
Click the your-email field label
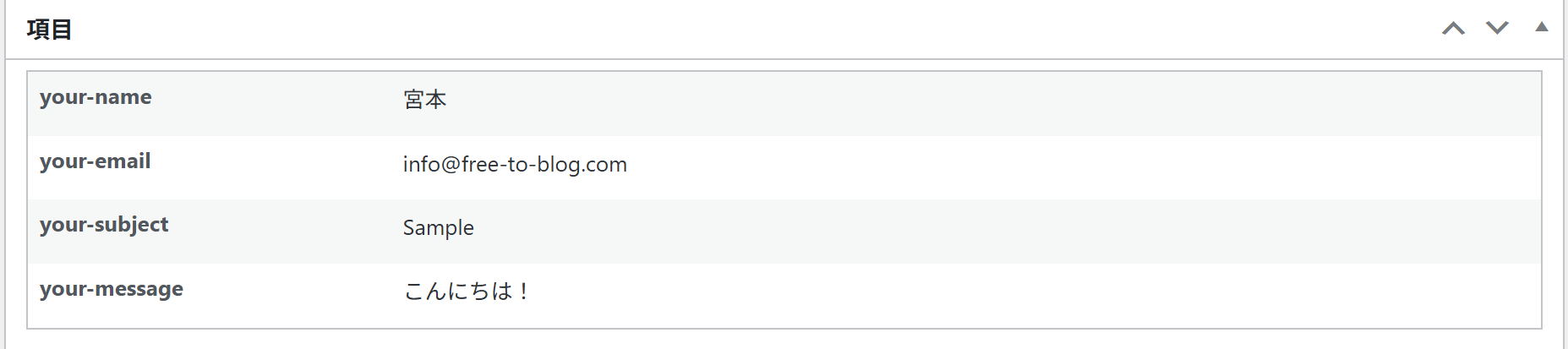(95, 161)
